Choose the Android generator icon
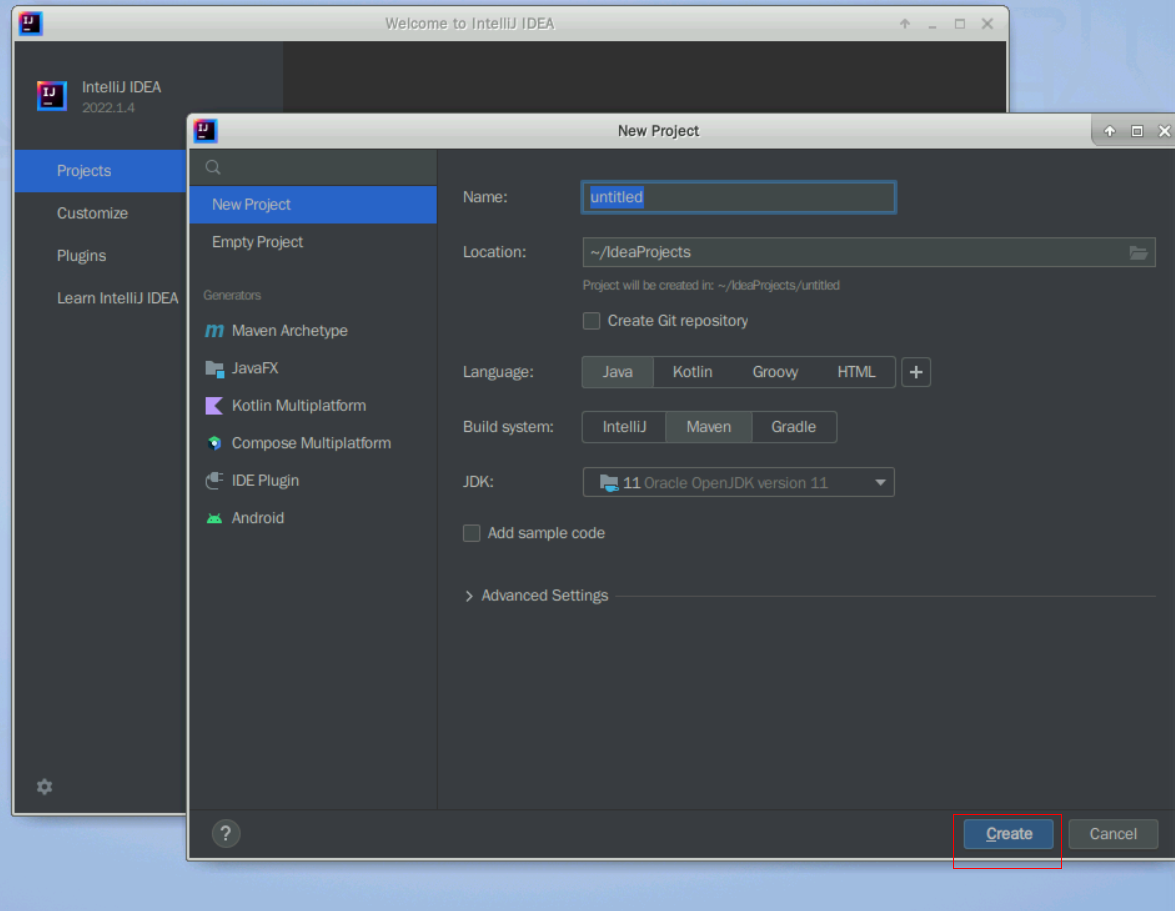1175x911 pixels. (214, 518)
